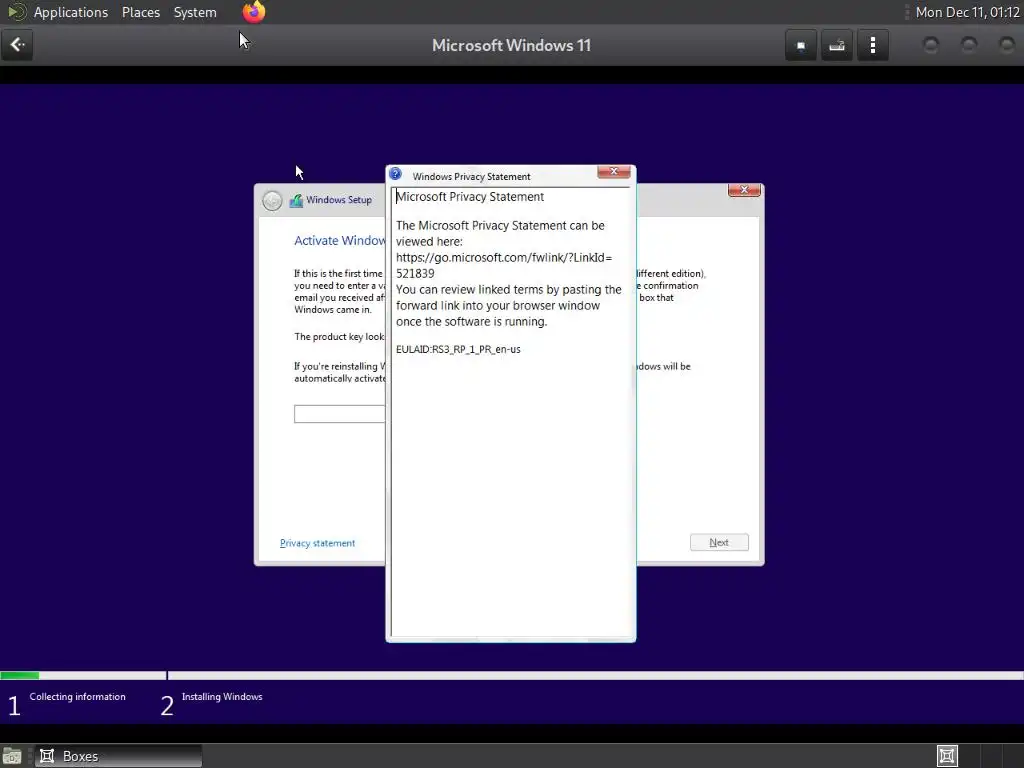Click the workspace switcher icon in the bottom panel
Screen dimensions: 1024x768
point(947,756)
